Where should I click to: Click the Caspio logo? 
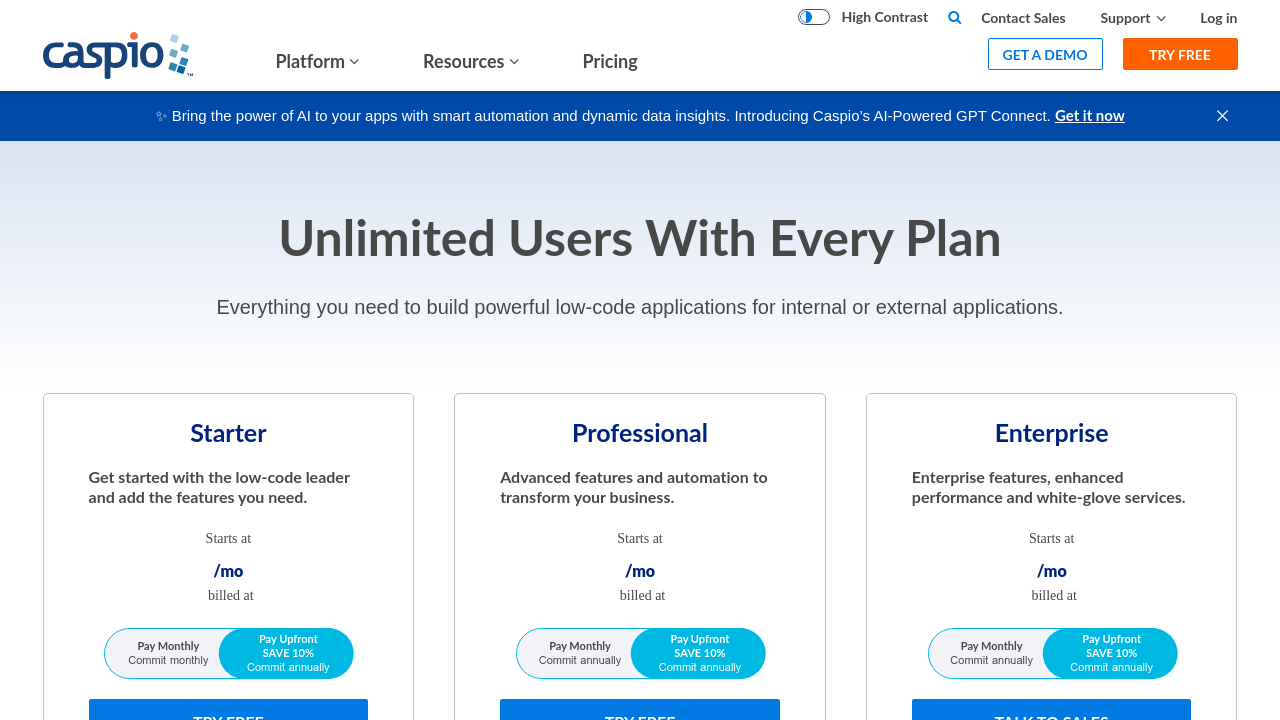(117, 55)
